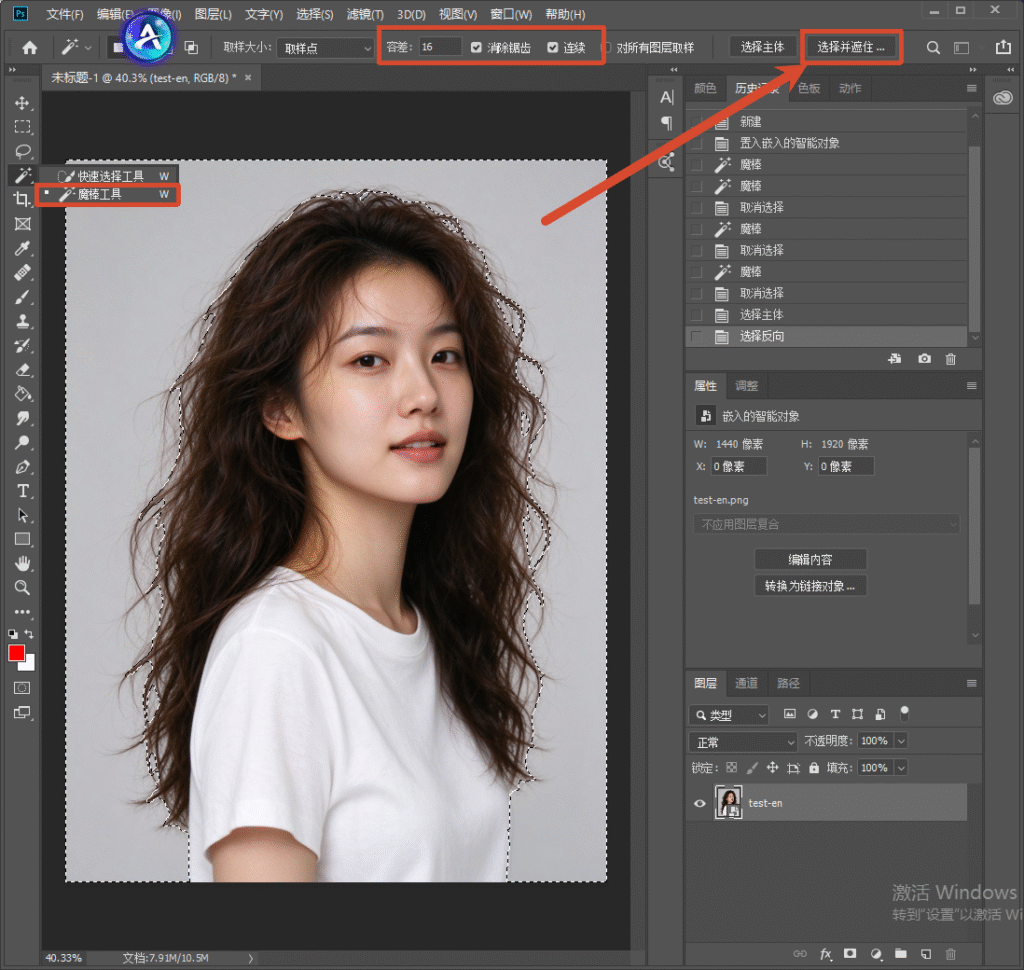1024x970 pixels.
Task: Toggle layer filter on/off switch
Action: tap(904, 713)
